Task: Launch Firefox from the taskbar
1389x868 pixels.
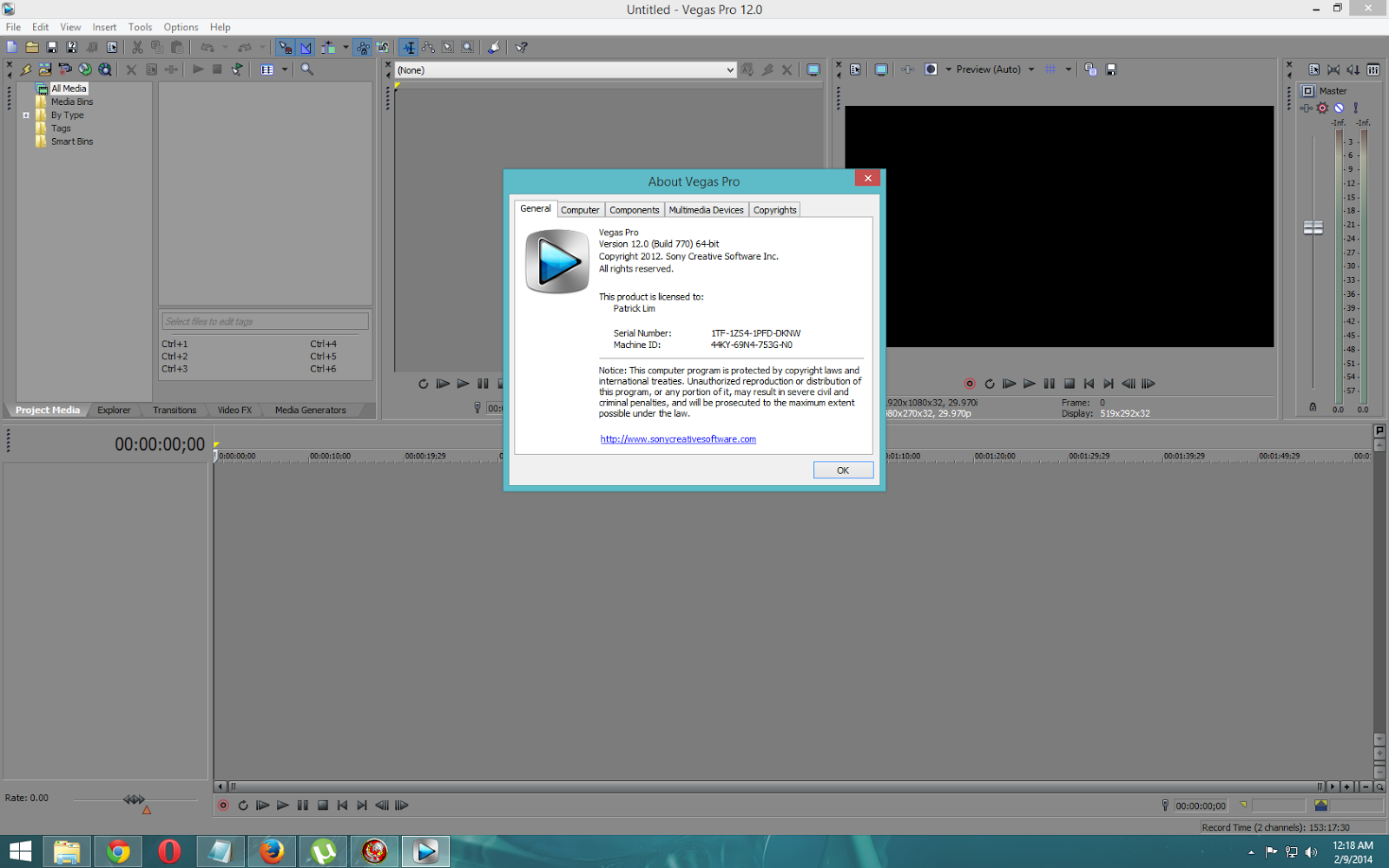Action: [272, 852]
